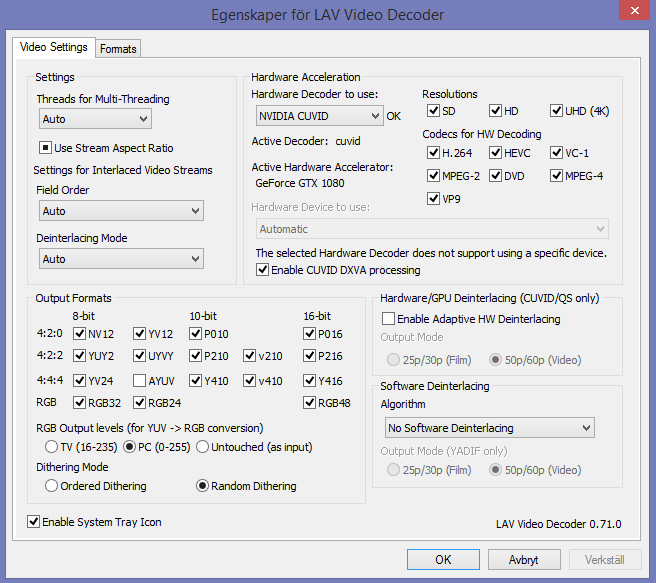656x583 pixels.
Task: Click the disabled Automatic hardware device dropdown
Action: pyautogui.click(x=432, y=229)
